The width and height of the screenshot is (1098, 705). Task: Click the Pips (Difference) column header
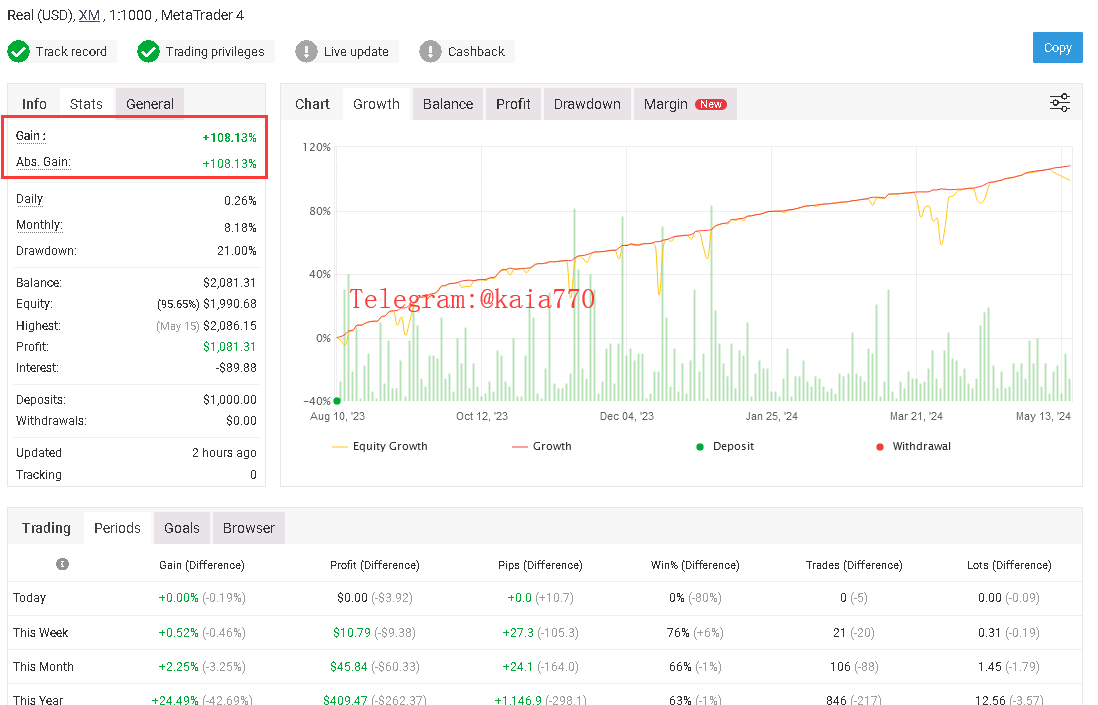point(540,565)
